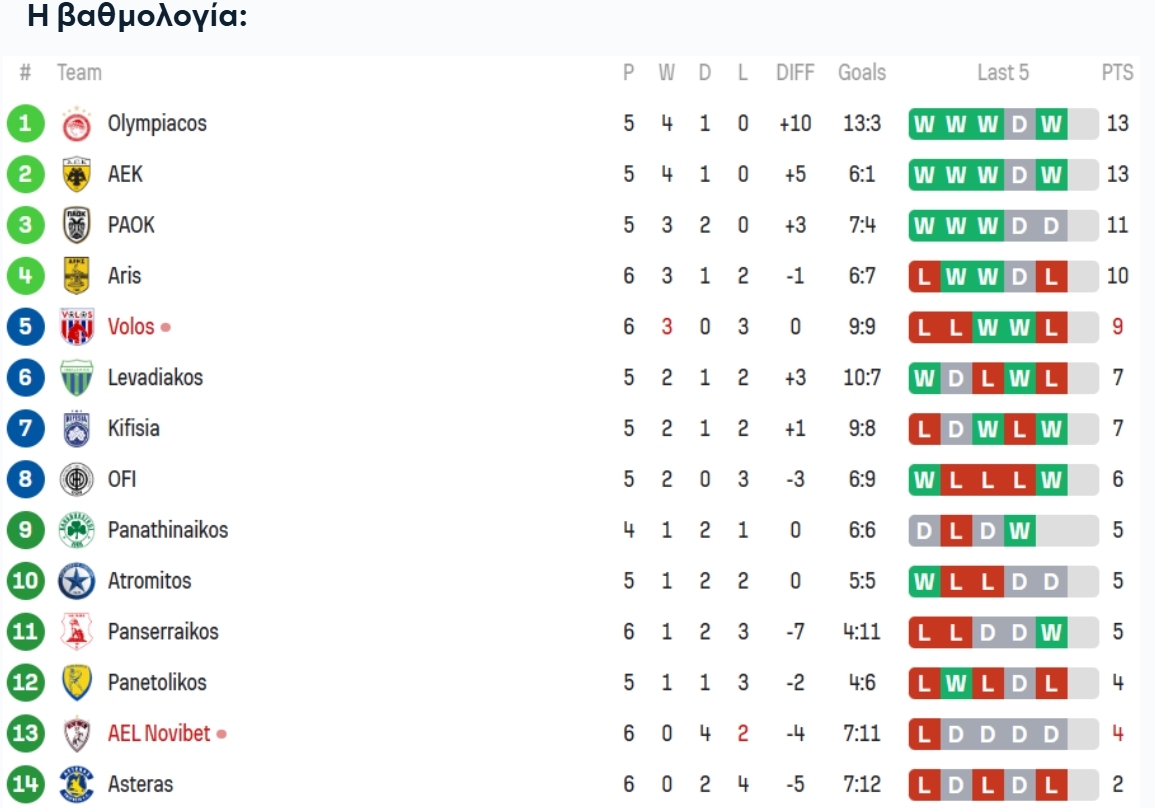Click the AEK team logo

77,175
